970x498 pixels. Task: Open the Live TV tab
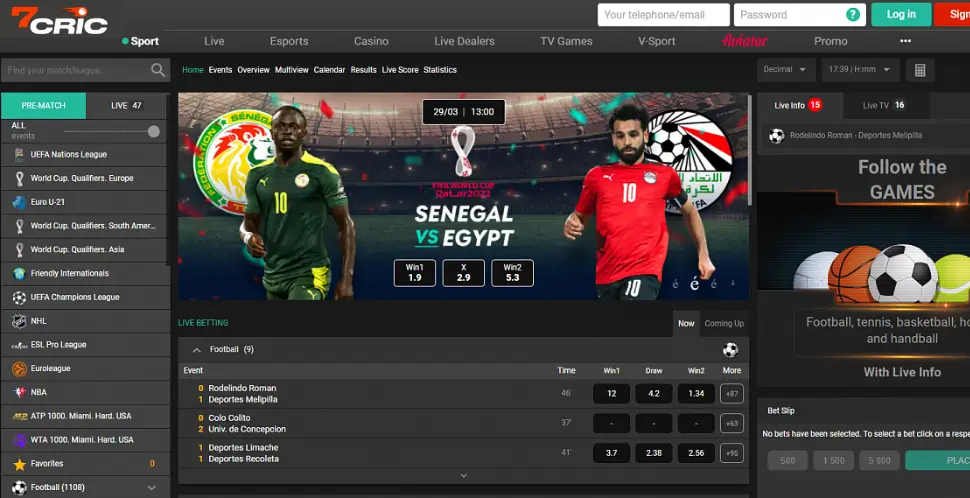tap(885, 106)
